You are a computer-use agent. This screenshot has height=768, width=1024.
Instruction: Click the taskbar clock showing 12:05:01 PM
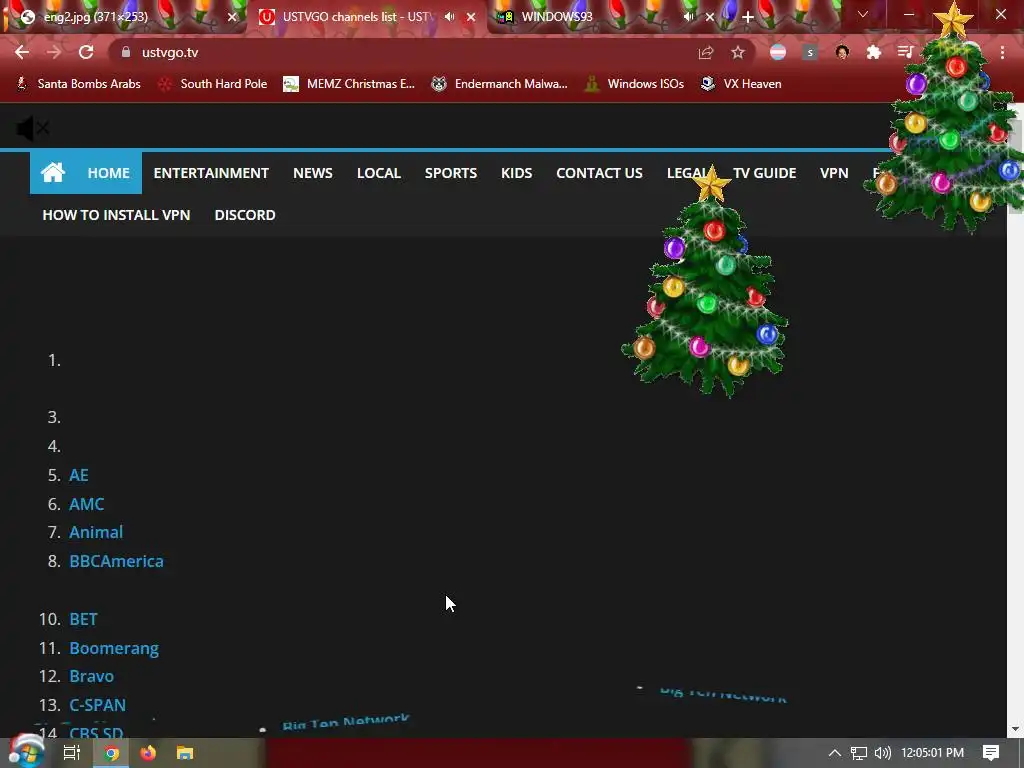pyautogui.click(x=932, y=753)
